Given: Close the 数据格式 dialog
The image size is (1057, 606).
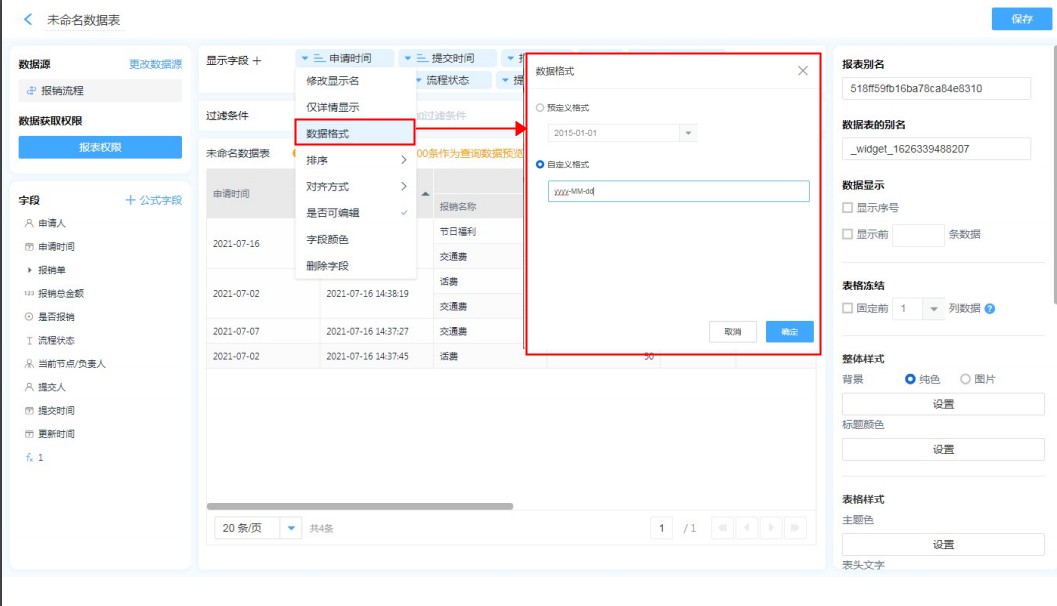Looking at the screenshot, I should (802, 71).
